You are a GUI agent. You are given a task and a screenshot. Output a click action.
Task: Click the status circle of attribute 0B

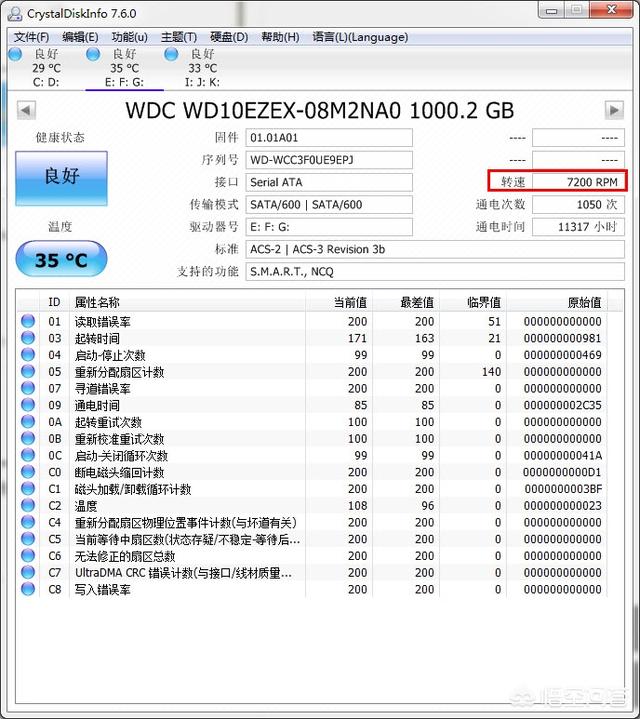click(28, 438)
